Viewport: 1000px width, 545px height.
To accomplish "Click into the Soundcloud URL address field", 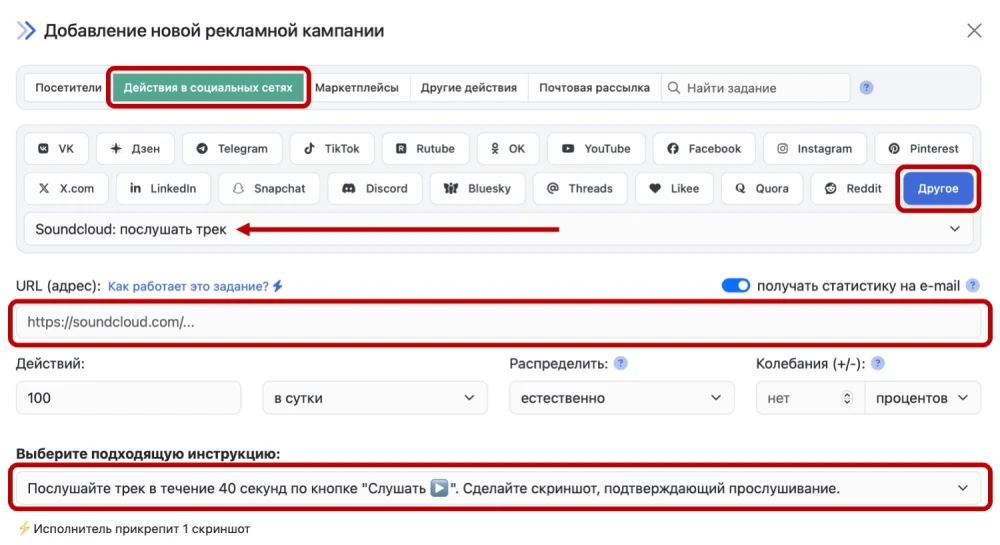I will [x=500, y=323].
